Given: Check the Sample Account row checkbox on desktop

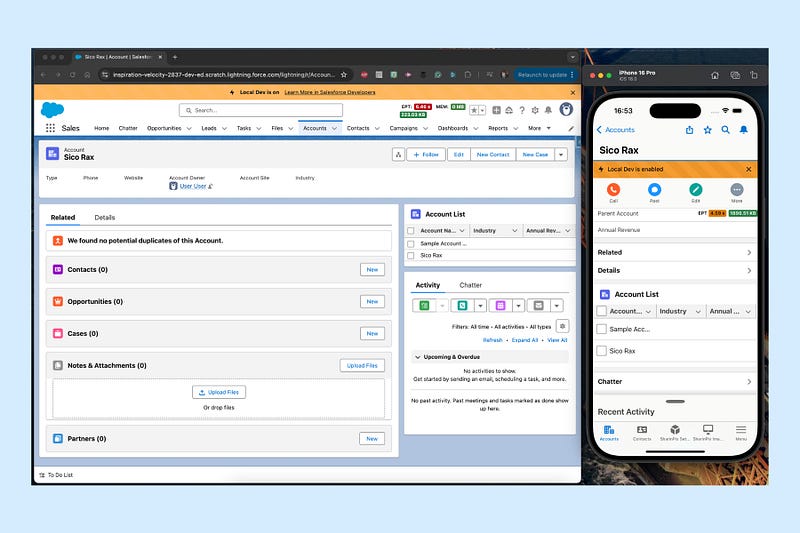Looking at the screenshot, I should tap(411, 243).
